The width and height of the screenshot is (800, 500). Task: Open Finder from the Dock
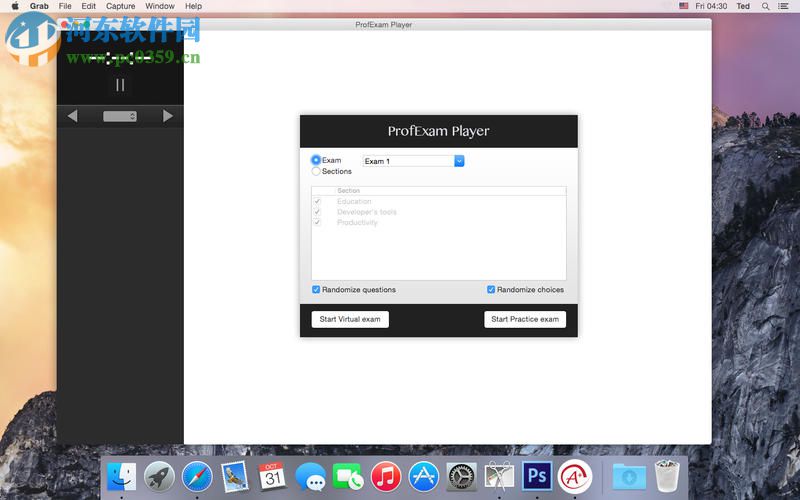(121, 477)
